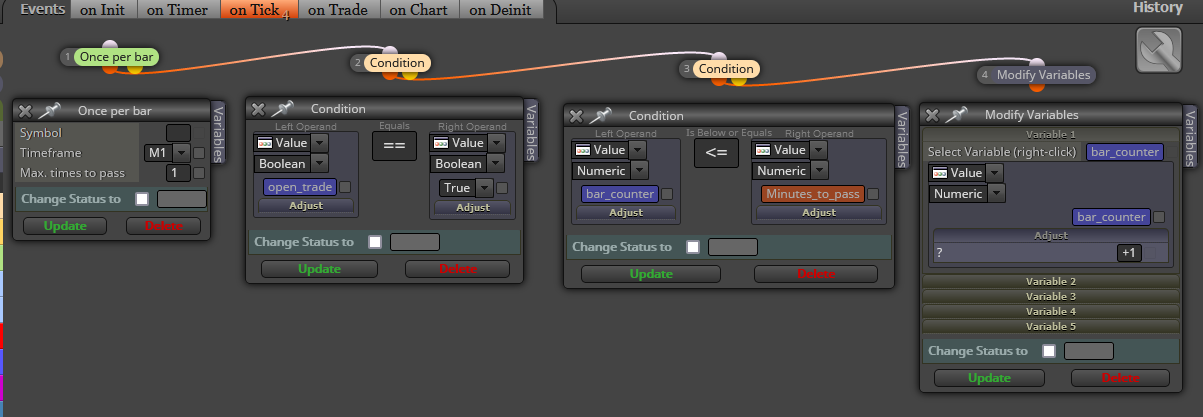Toggle the checkbox next to Max. times to pass
1203x417 pixels.
click(x=200, y=173)
